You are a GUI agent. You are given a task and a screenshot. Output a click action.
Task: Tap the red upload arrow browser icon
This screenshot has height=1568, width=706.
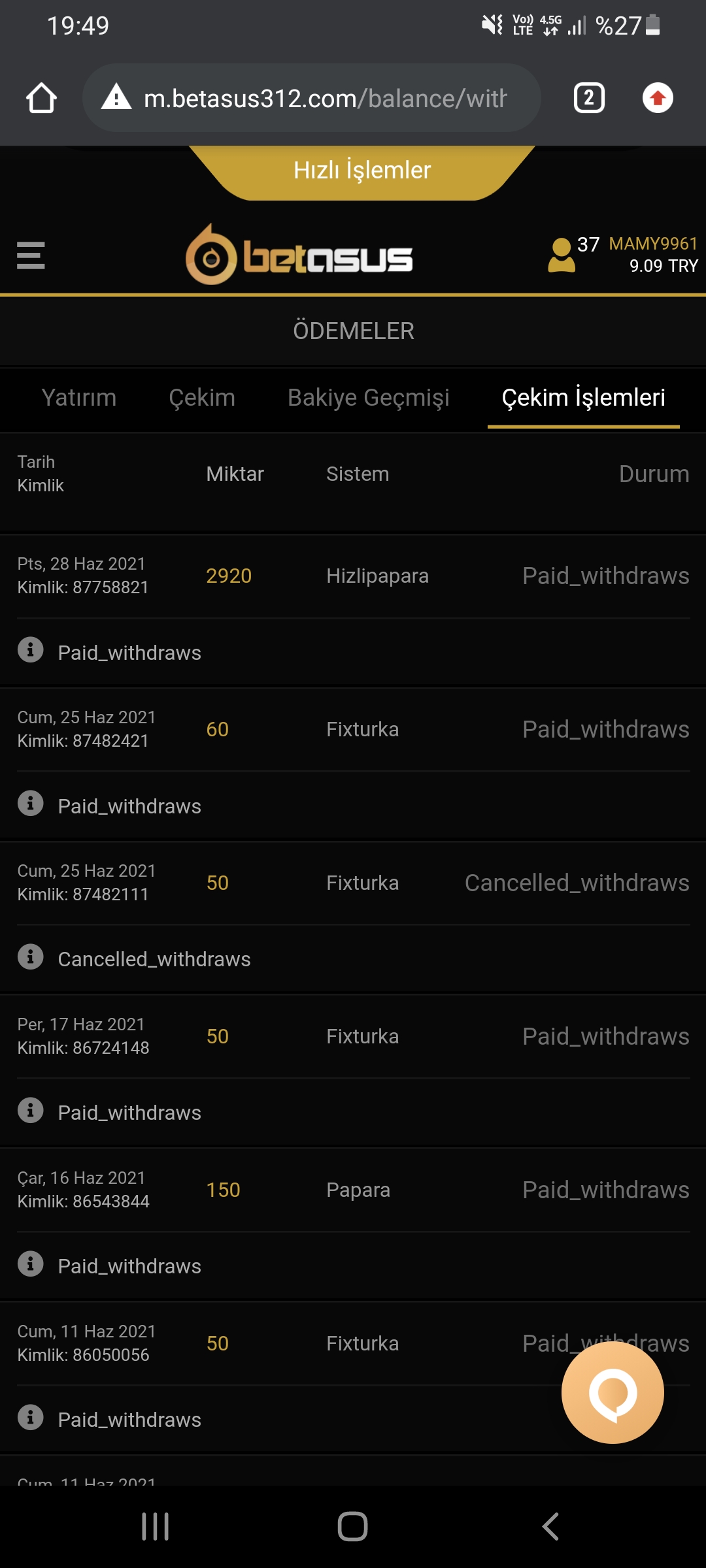tap(658, 99)
